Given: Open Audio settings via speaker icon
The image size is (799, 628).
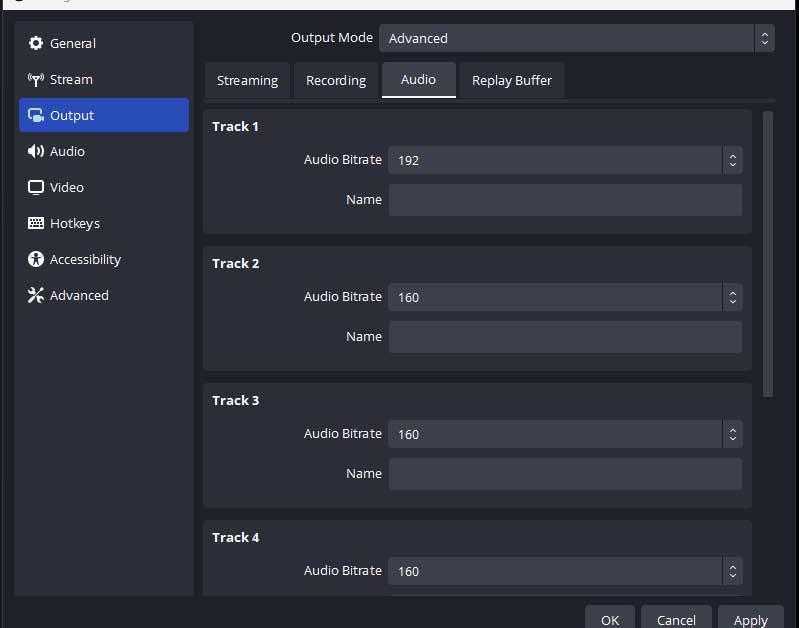Looking at the screenshot, I should (x=36, y=151).
